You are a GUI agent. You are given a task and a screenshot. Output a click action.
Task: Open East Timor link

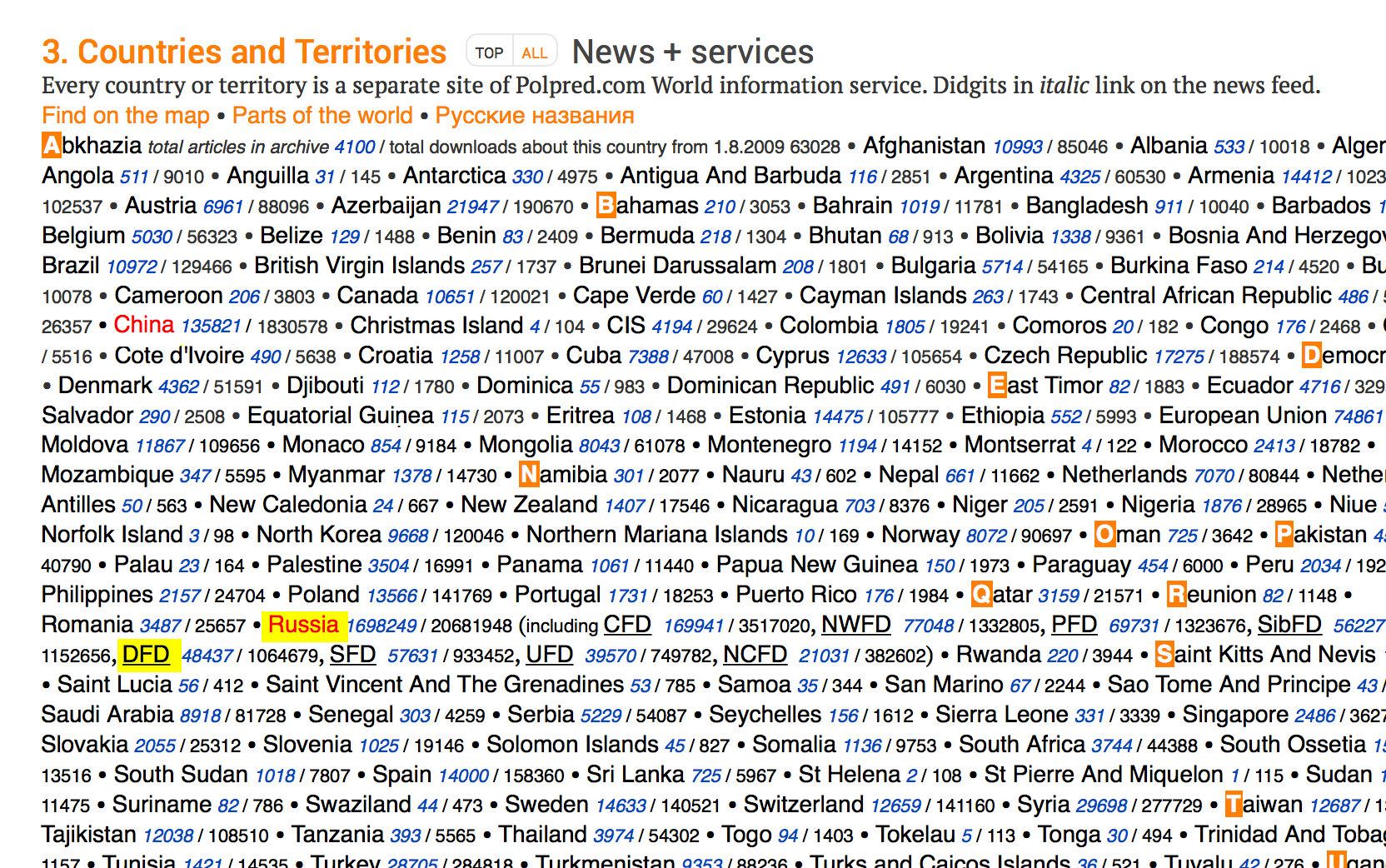point(1044,386)
